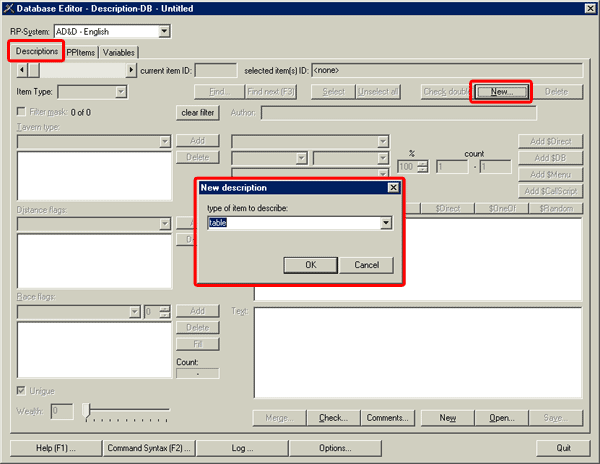This screenshot has height=464, width=600.
Task: Click the Wealth slider track
Action: [125, 411]
